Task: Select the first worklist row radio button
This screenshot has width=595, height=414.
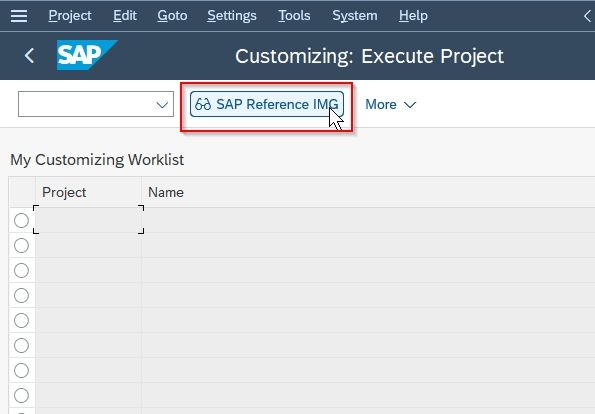Action: coord(21,220)
